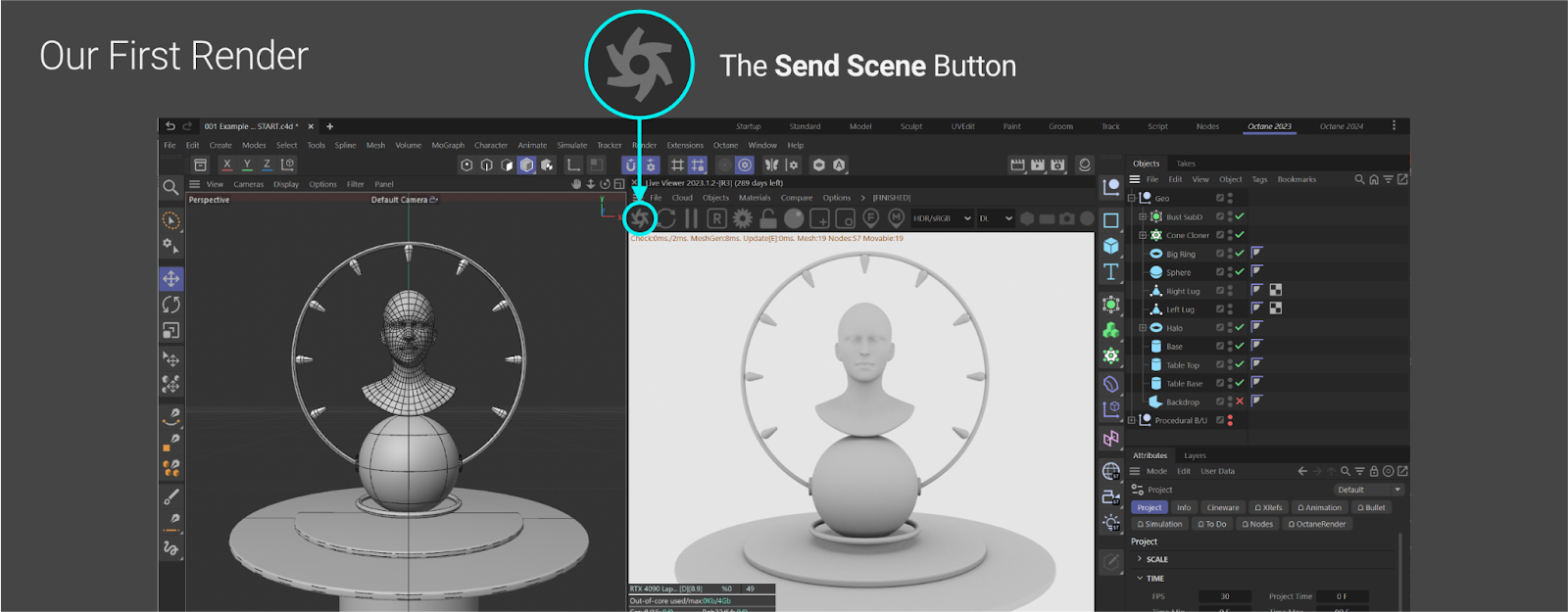Toggle Backdrop object's red X enable mark

1240,401
